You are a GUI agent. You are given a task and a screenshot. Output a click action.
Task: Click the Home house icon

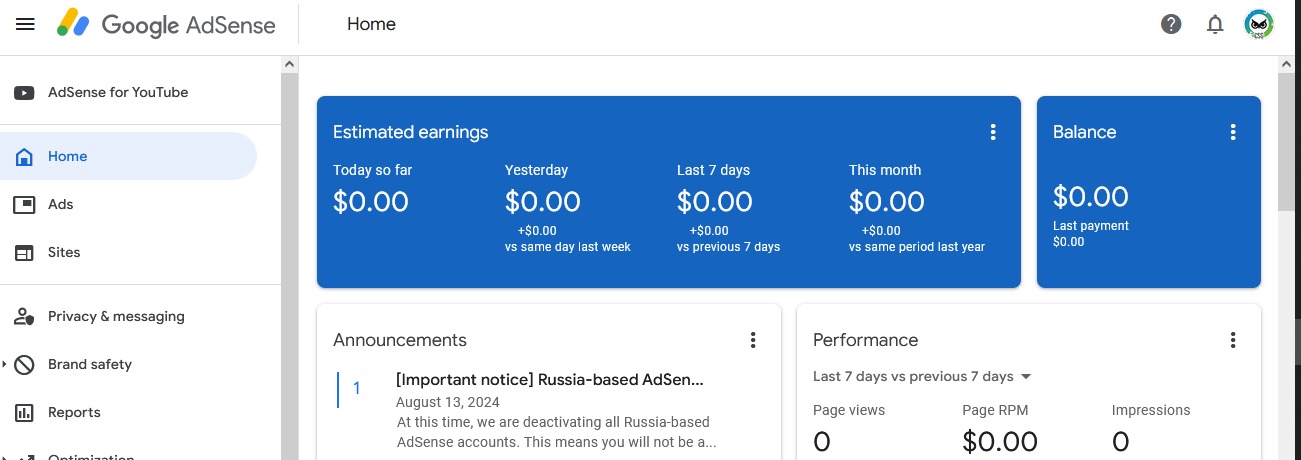pyautogui.click(x=24, y=157)
